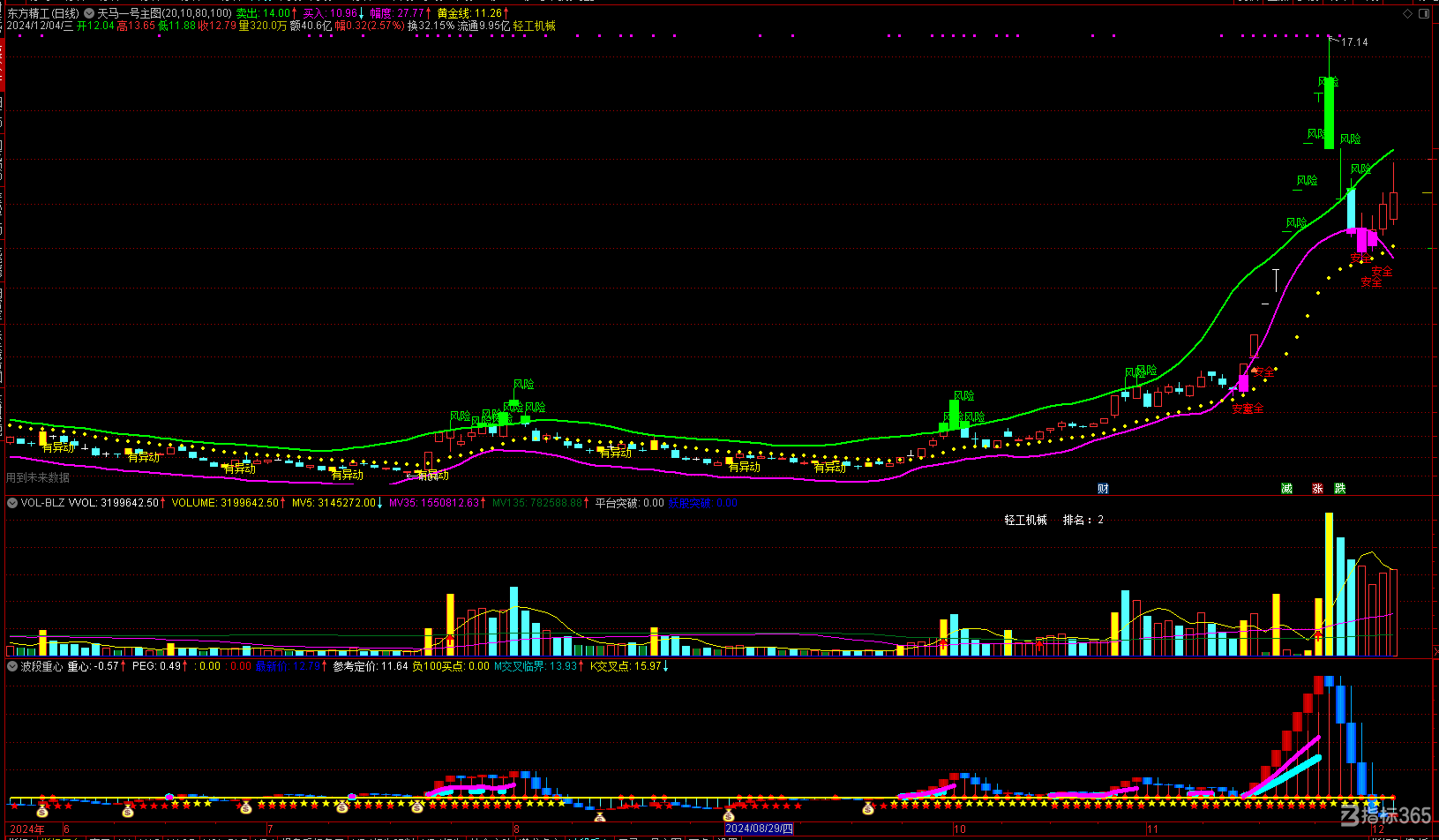Click the VOL-BLZ indicator name
Screen dimensions: 1439x840
(x=42, y=503)
